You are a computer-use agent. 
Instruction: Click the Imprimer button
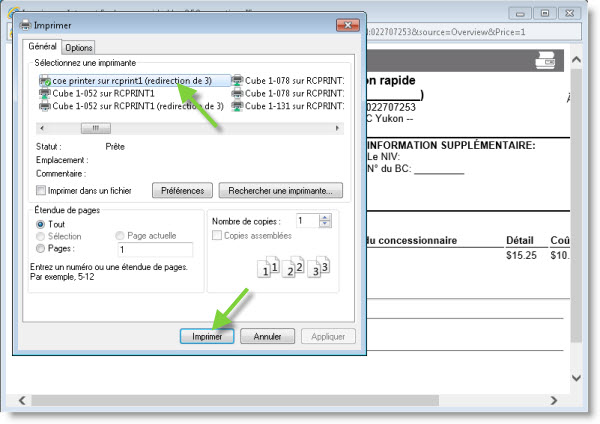[207, 336]
